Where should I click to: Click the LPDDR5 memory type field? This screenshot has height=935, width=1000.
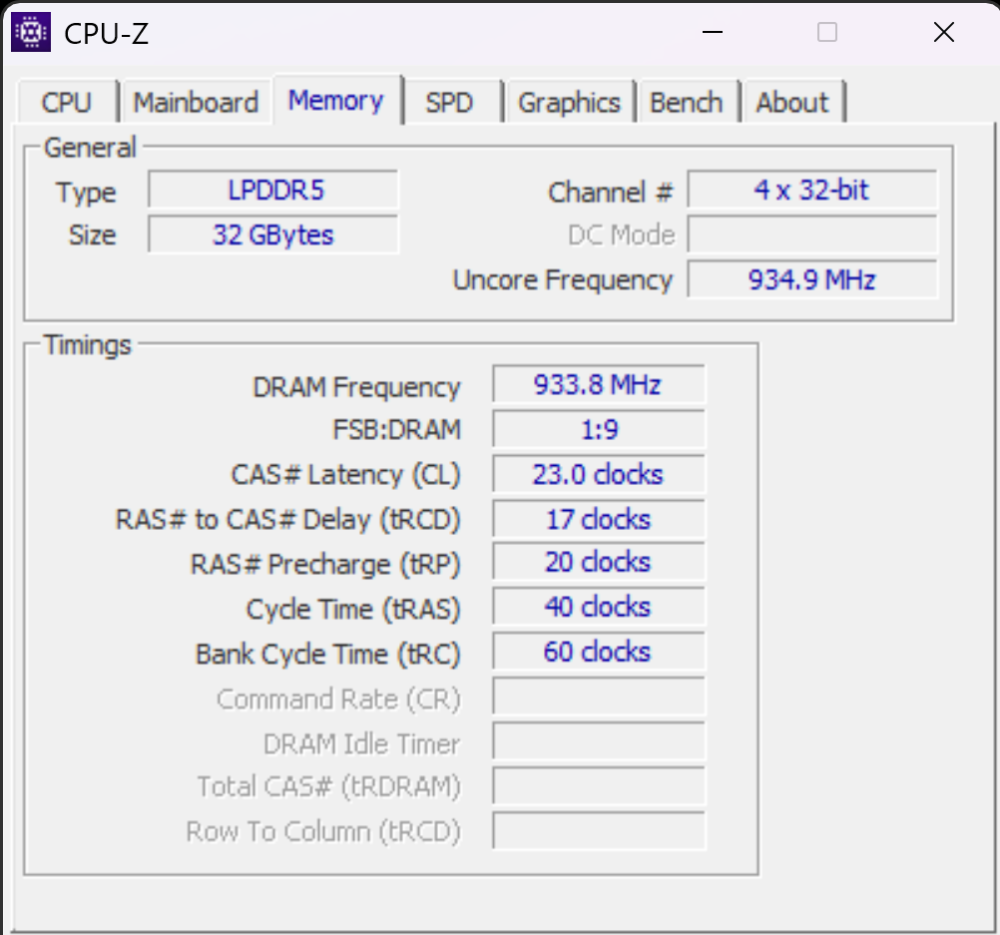273,189
